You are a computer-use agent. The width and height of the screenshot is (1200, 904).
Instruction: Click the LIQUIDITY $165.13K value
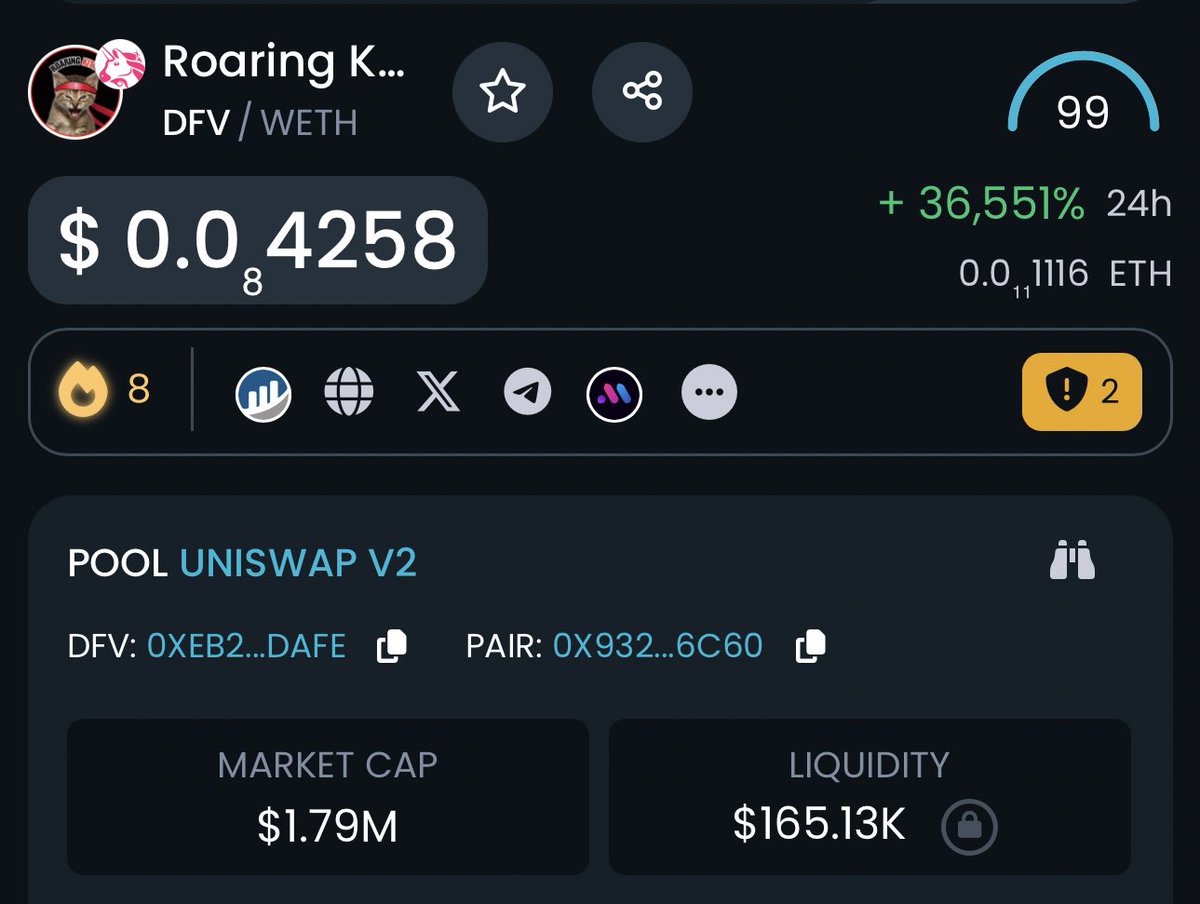click(x=819, y=825)
